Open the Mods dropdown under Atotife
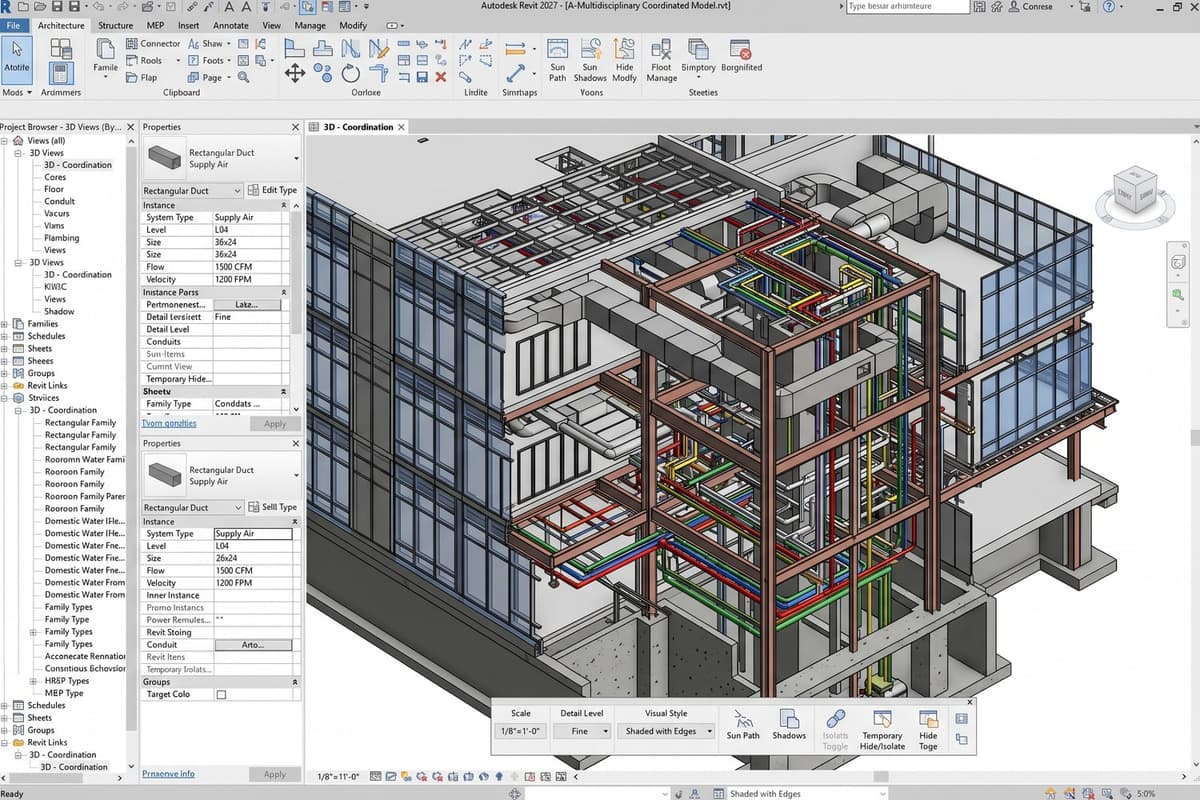Viewport: 1200px width, 800px height. [x=17, y=92]
